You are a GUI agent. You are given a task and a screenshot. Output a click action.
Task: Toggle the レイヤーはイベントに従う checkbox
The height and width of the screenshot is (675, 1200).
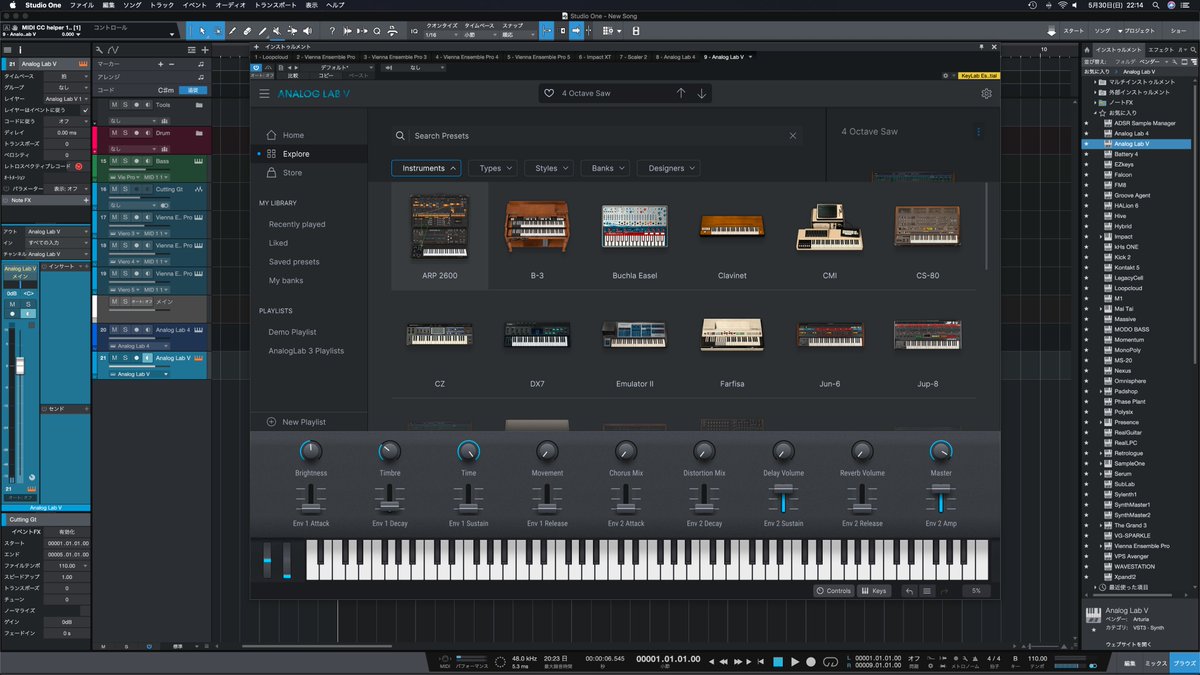(x=85, y=110)
